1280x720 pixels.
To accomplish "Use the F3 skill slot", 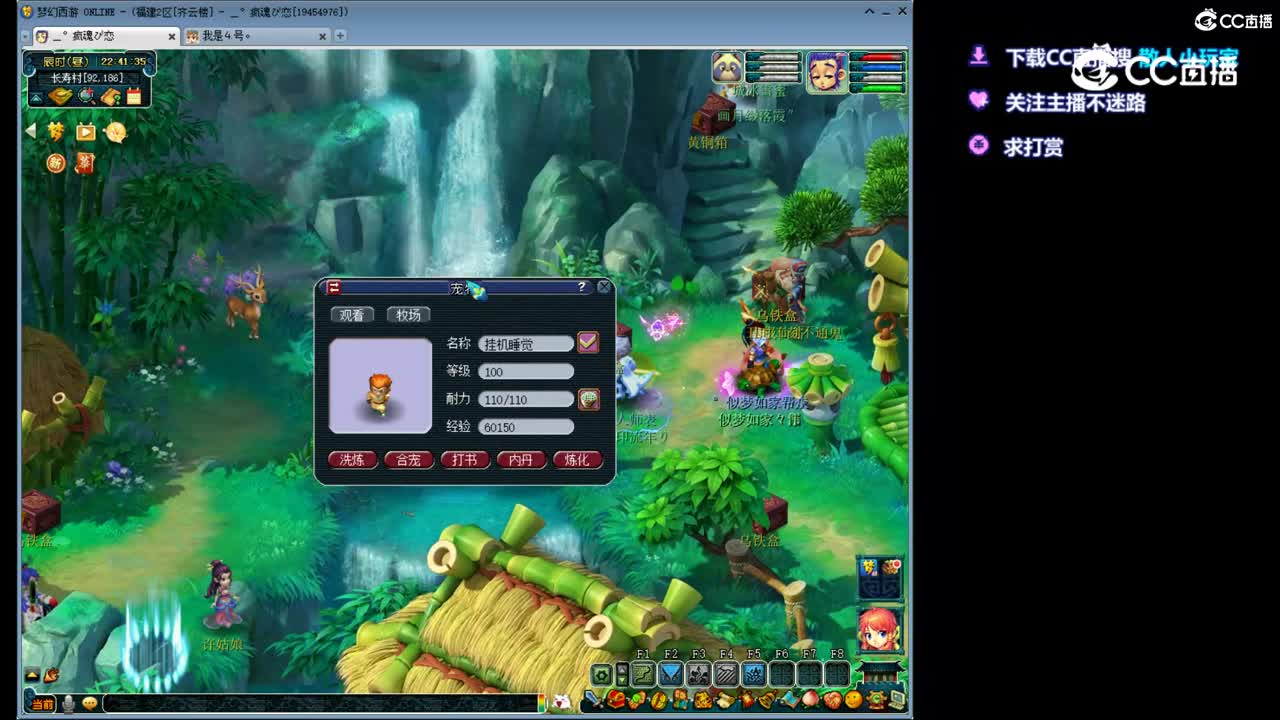I will point(699,675).
